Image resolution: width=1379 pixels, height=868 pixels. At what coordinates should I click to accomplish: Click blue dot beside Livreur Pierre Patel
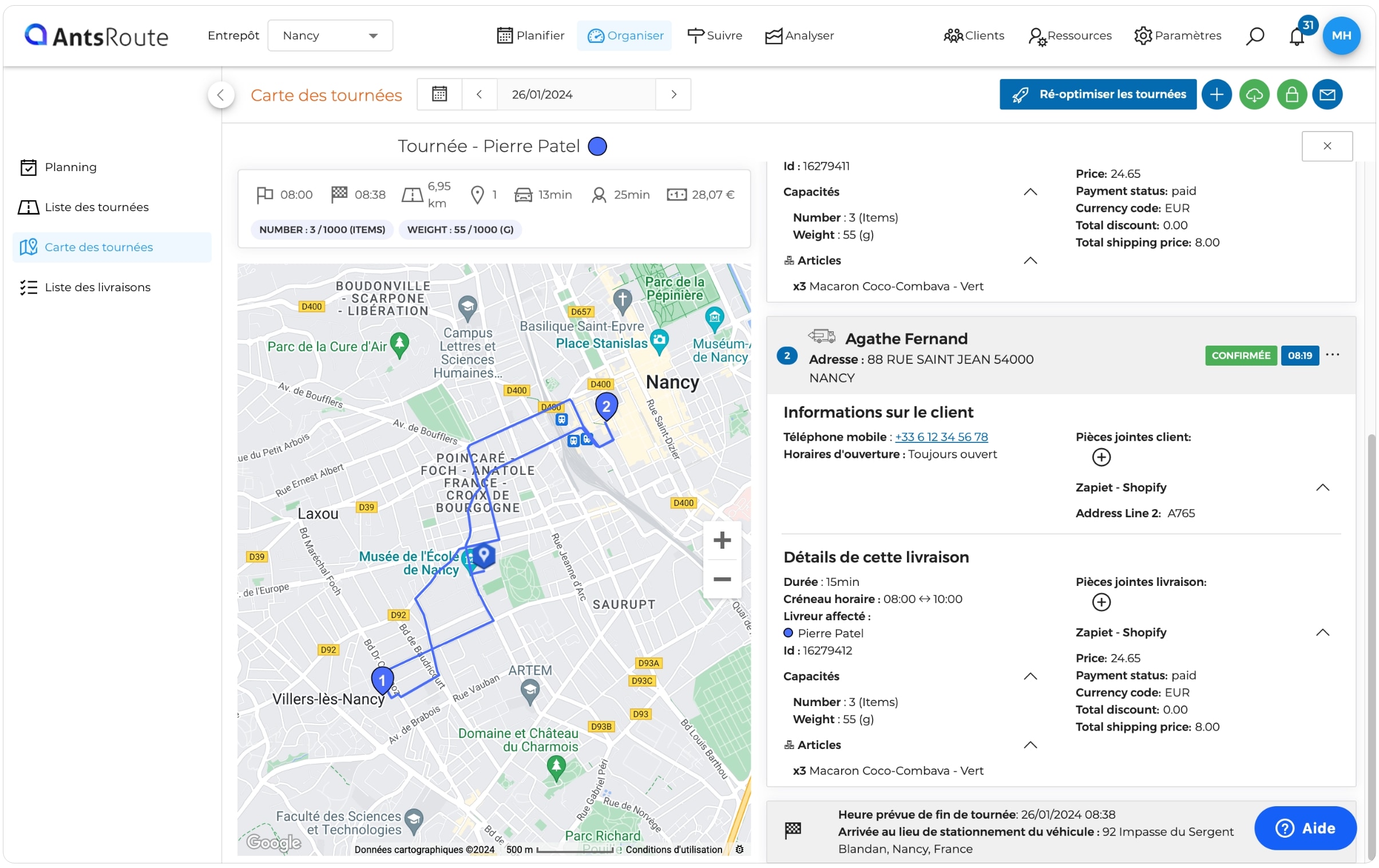point(788,633)
